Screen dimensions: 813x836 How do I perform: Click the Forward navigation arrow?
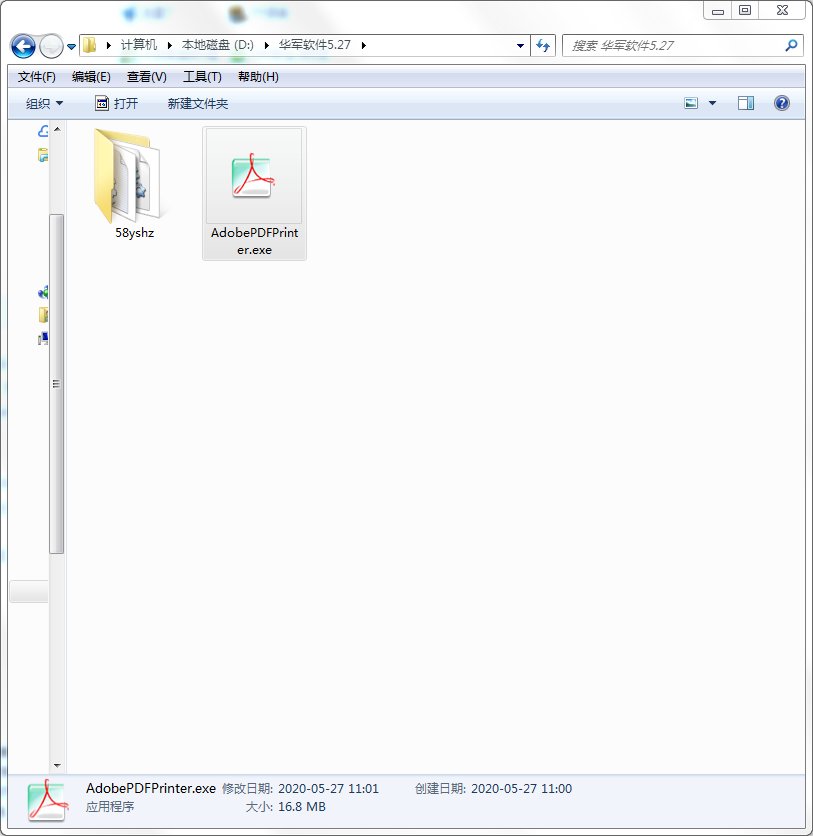tap(51, 46)
